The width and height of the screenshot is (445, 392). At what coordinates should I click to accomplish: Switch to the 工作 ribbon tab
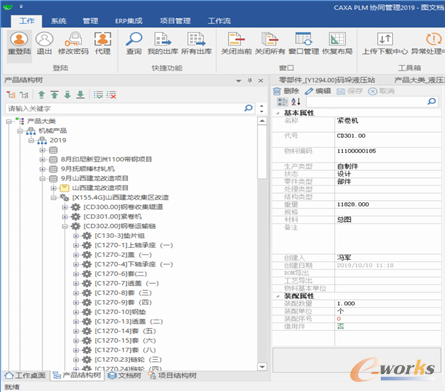(x=27, y=21)
